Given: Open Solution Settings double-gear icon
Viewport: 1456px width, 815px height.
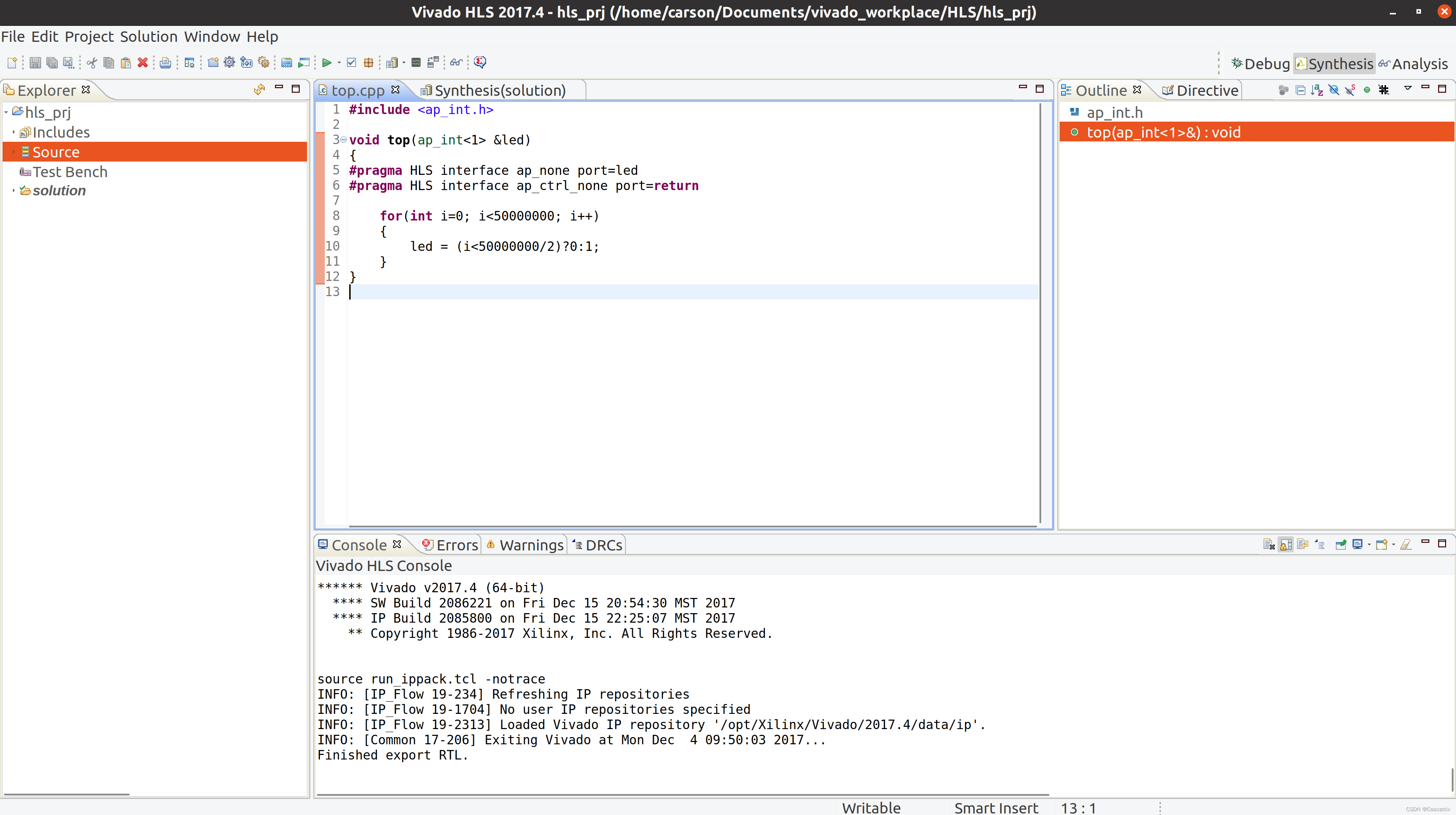Looking at the screenshot, I should click(264, 62).
